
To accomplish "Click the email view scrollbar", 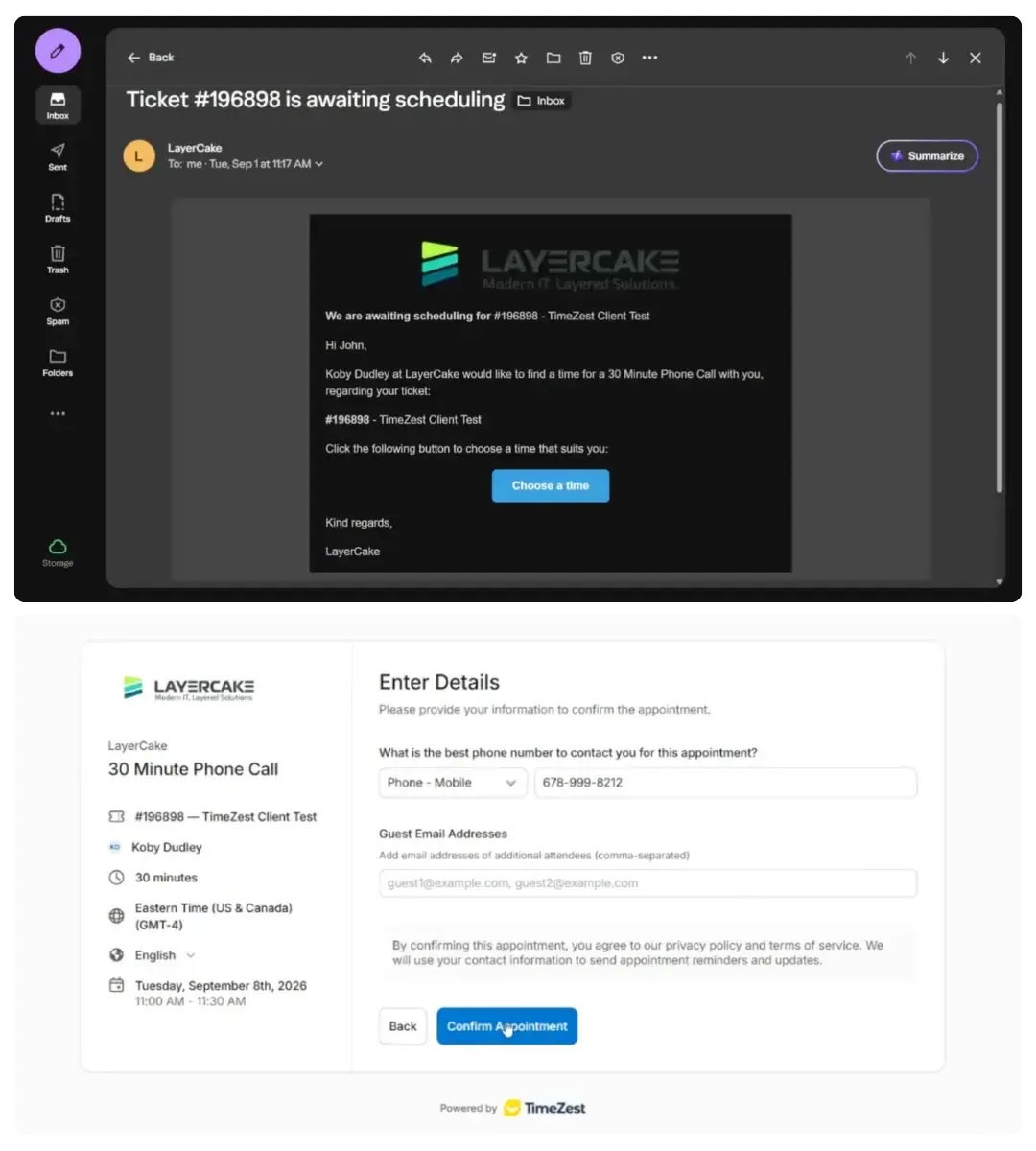I will coord(999,297).
